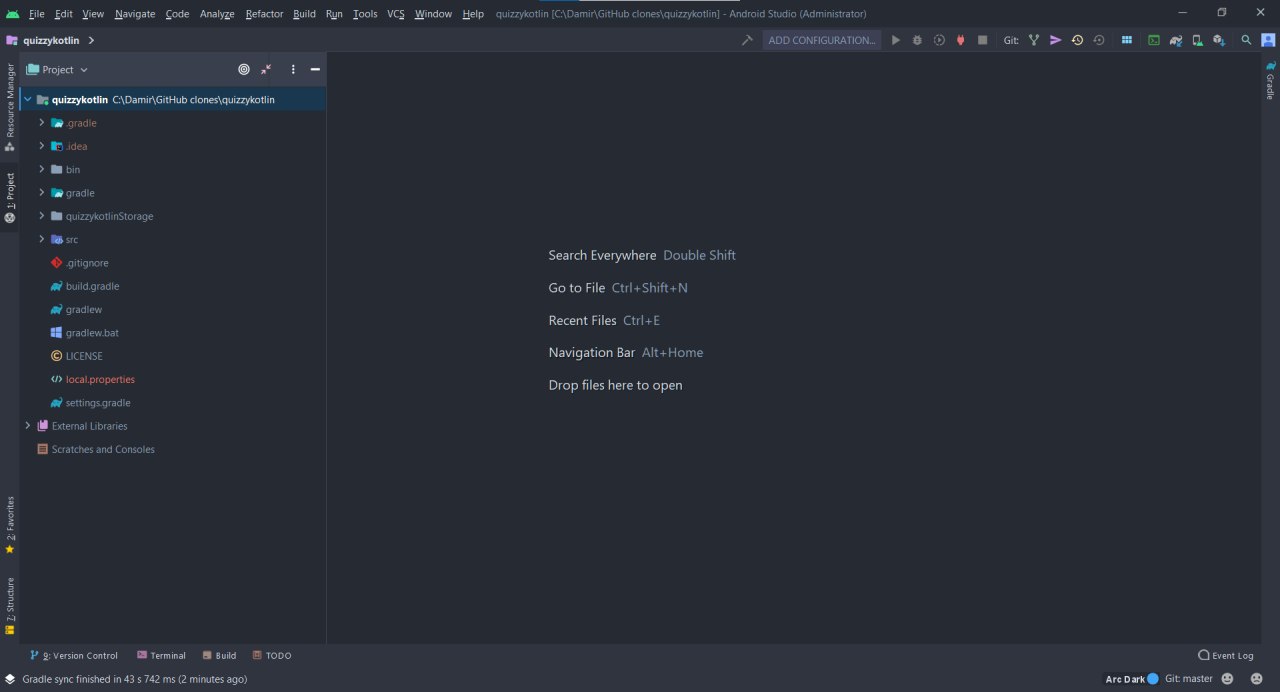Open the Project view type dropdown
Viewport: 1280px width, 692px height.
(x=58, y=69)
